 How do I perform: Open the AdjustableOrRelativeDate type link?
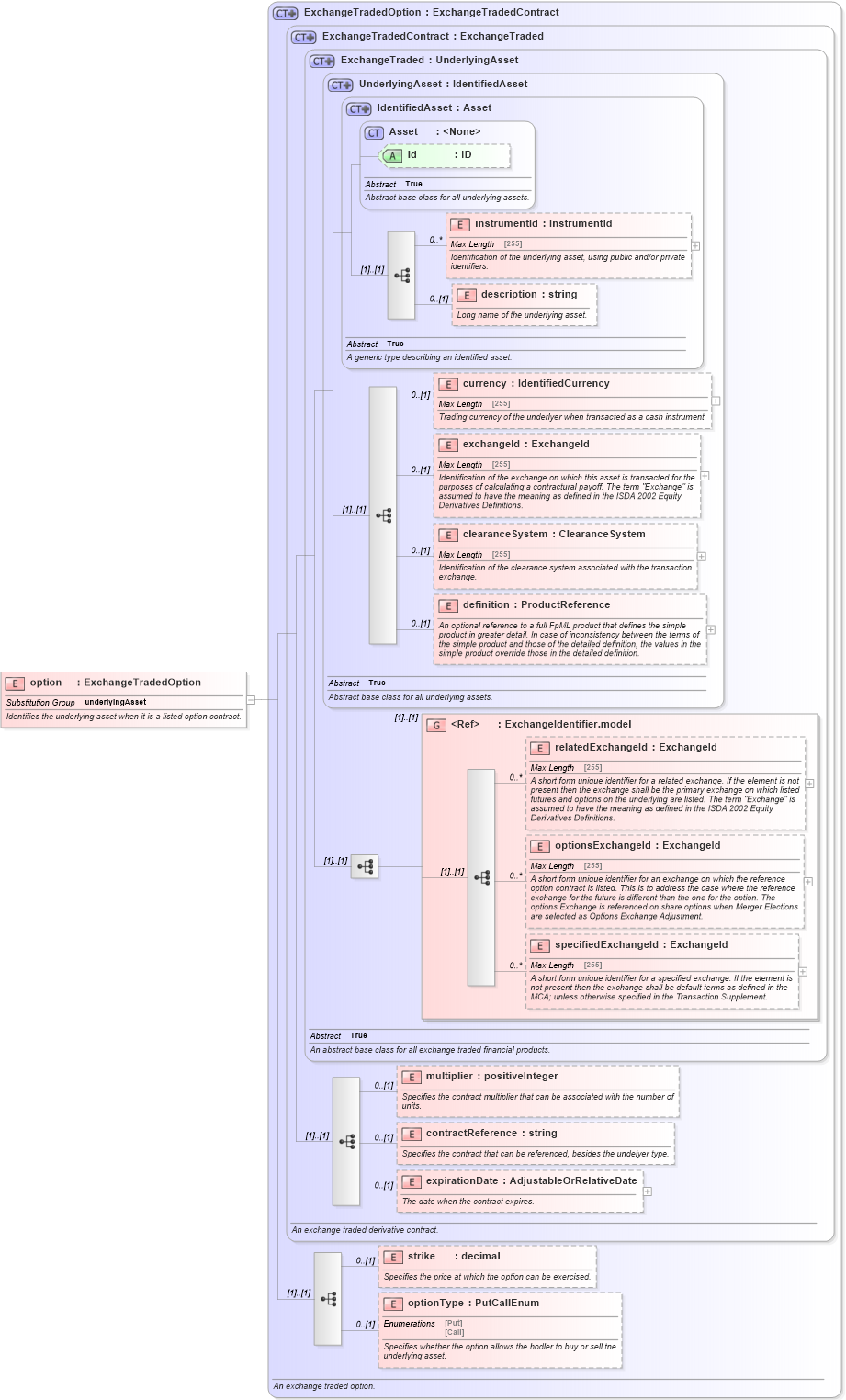click(573, 1181)
